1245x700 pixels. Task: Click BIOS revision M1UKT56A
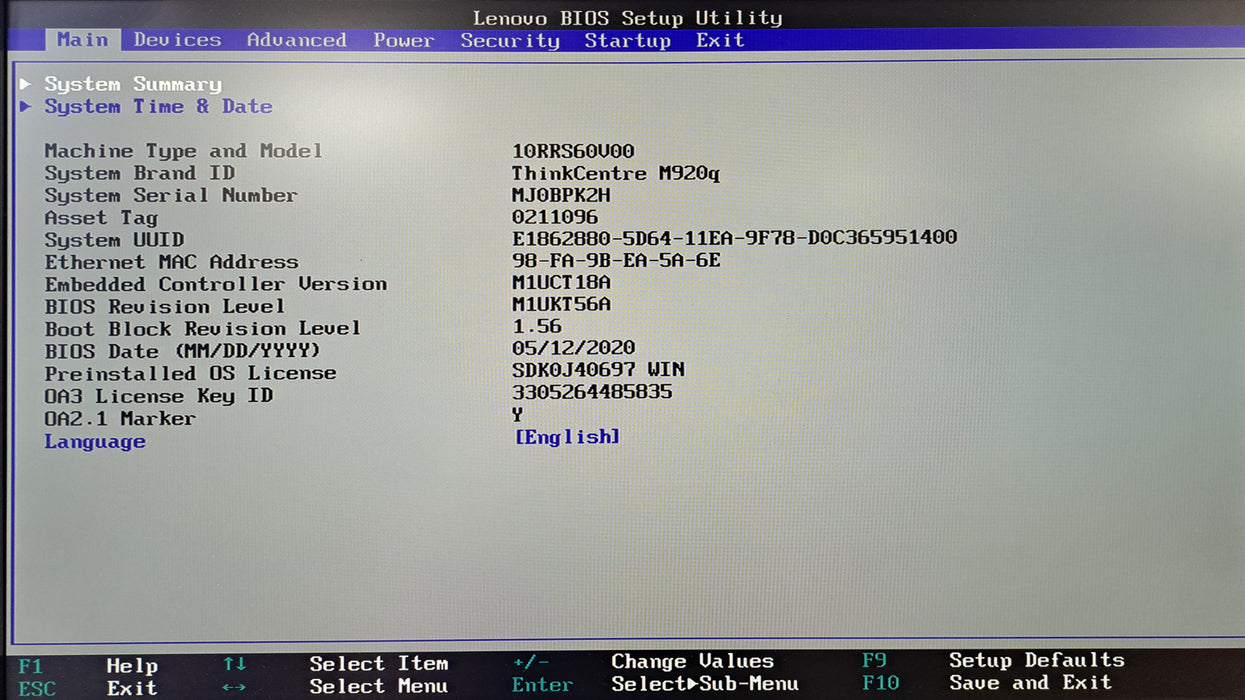click(561, 304)
